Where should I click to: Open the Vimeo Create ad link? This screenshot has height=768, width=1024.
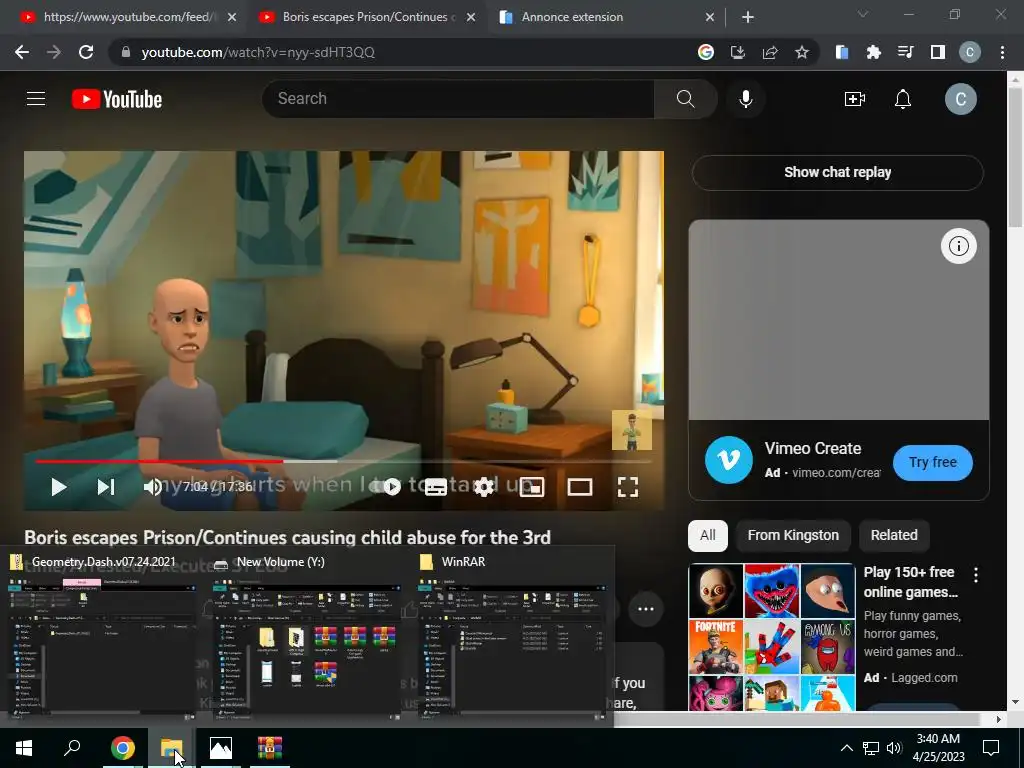(x=813, y=449)
